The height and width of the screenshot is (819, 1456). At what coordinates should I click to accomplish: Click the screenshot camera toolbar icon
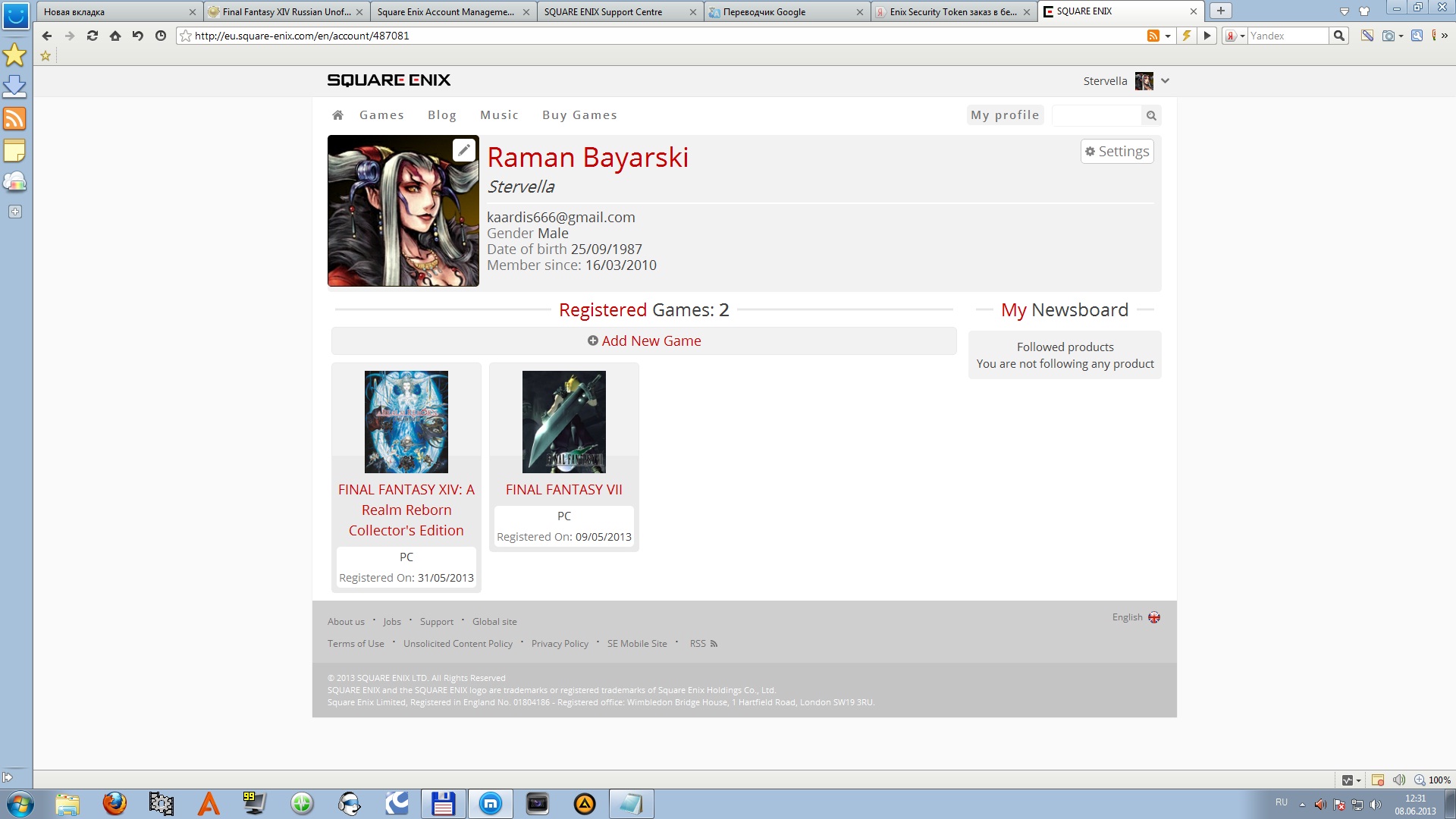(1389, 36)
